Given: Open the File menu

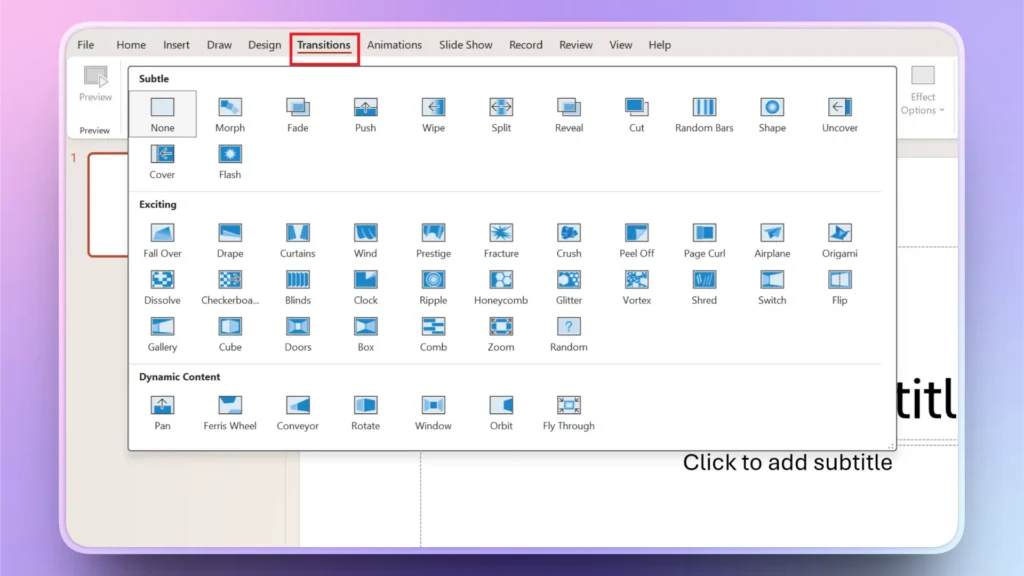Looking at the screenshot, I should [x=86, y=45].
